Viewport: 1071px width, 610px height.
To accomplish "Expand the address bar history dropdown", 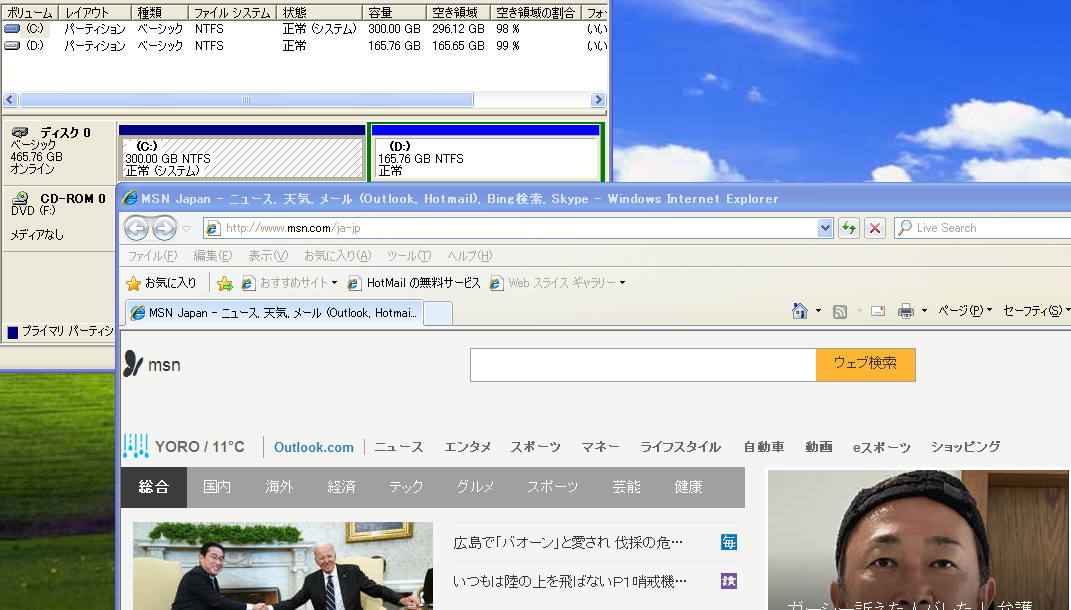I will pos(825,228).
